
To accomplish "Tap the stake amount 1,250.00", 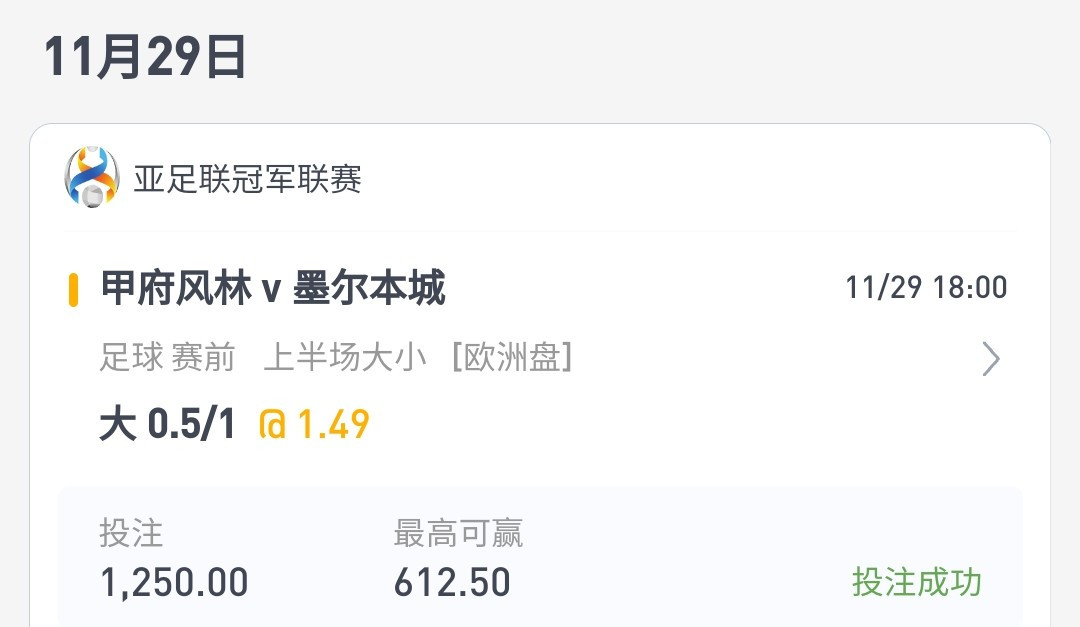I will point(174,582).
